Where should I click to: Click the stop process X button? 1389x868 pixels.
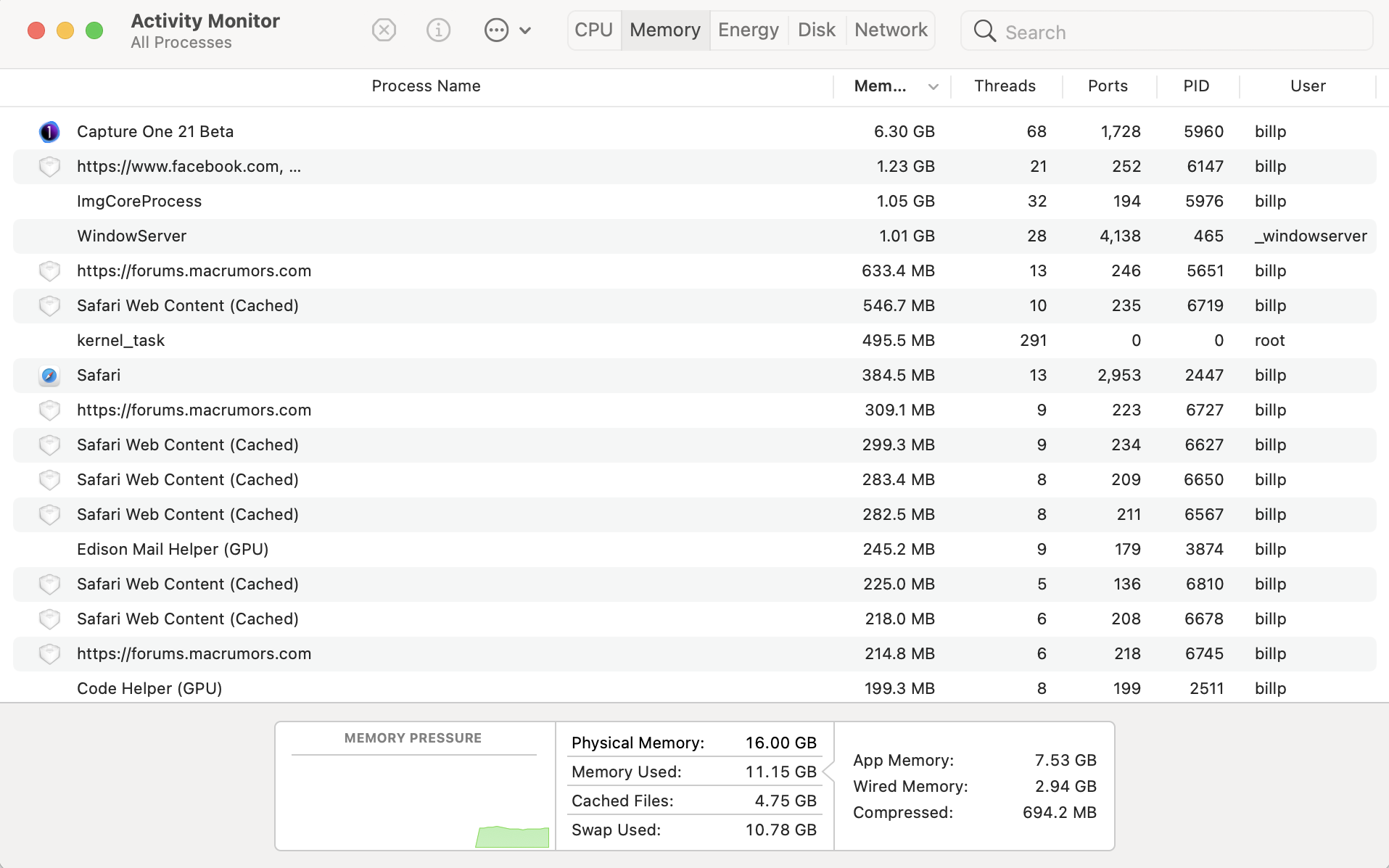(x=384, y=30)
